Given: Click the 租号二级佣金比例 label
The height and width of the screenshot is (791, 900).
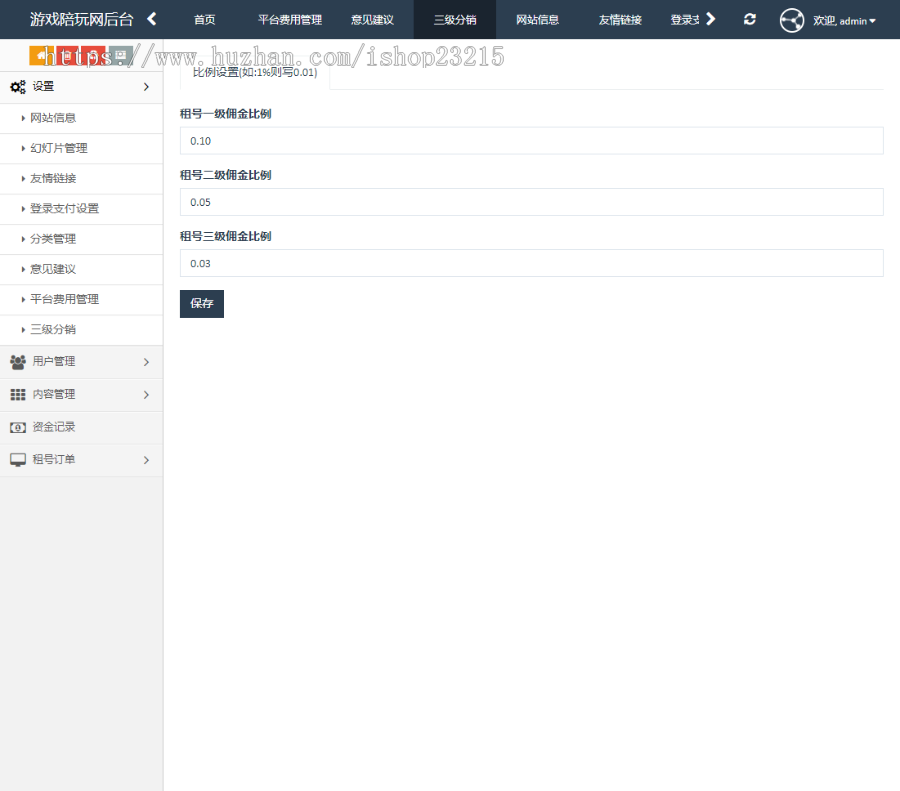Looking at the screenshot, I should point(226,175).
